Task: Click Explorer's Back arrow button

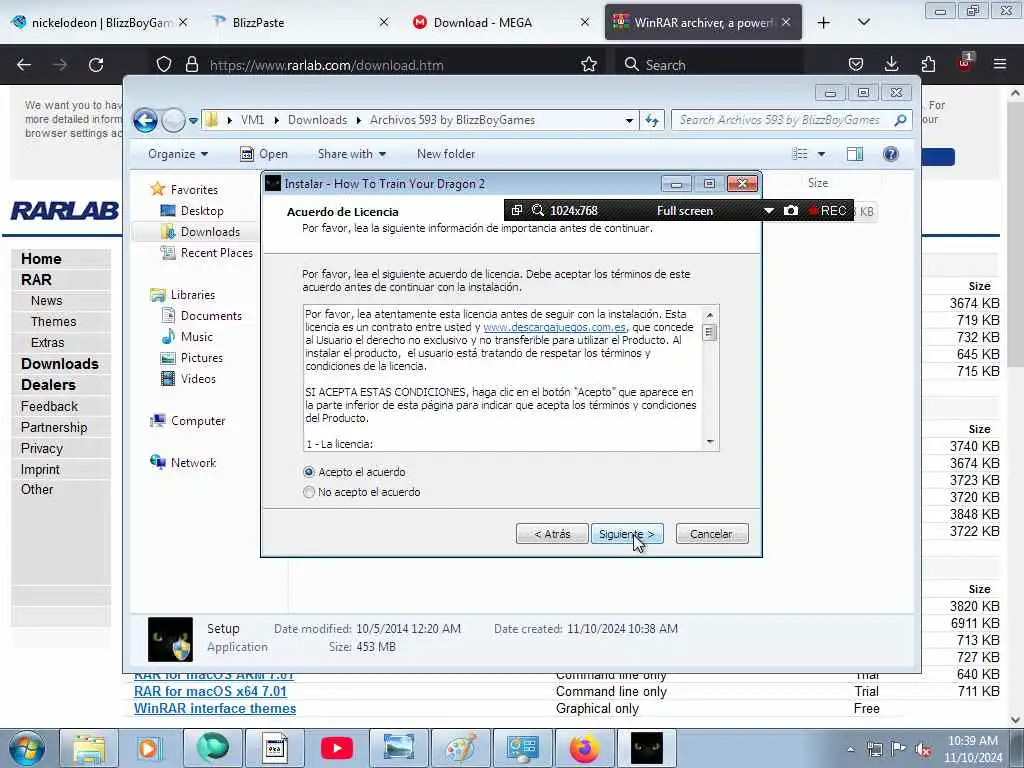Action: click(146, 120)
